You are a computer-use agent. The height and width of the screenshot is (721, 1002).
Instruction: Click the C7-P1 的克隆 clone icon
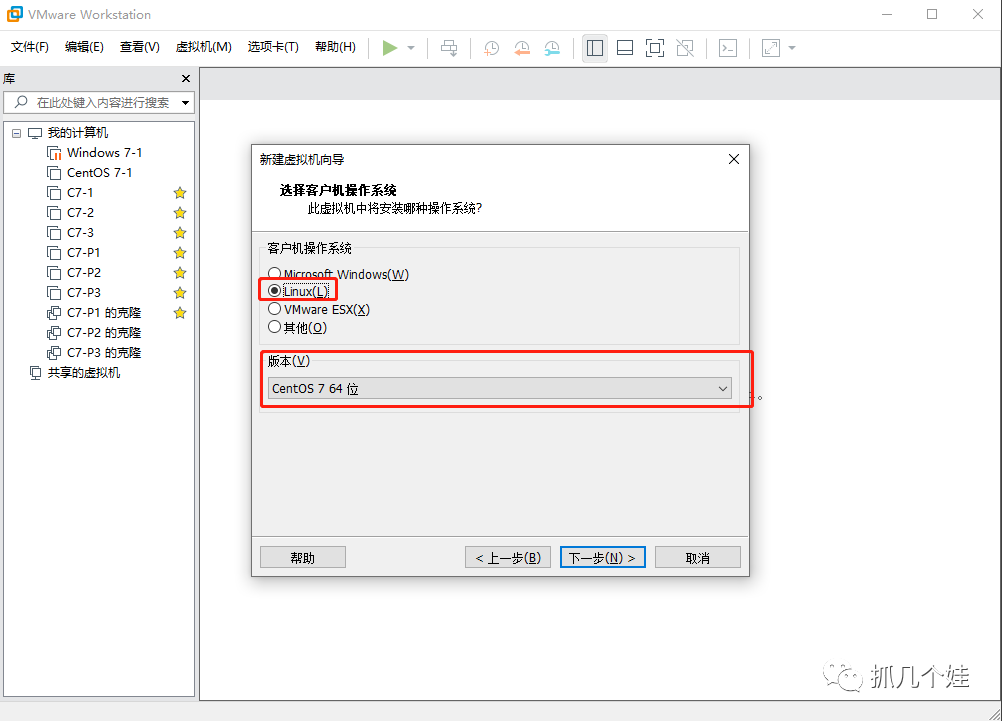tap(54, 313)
